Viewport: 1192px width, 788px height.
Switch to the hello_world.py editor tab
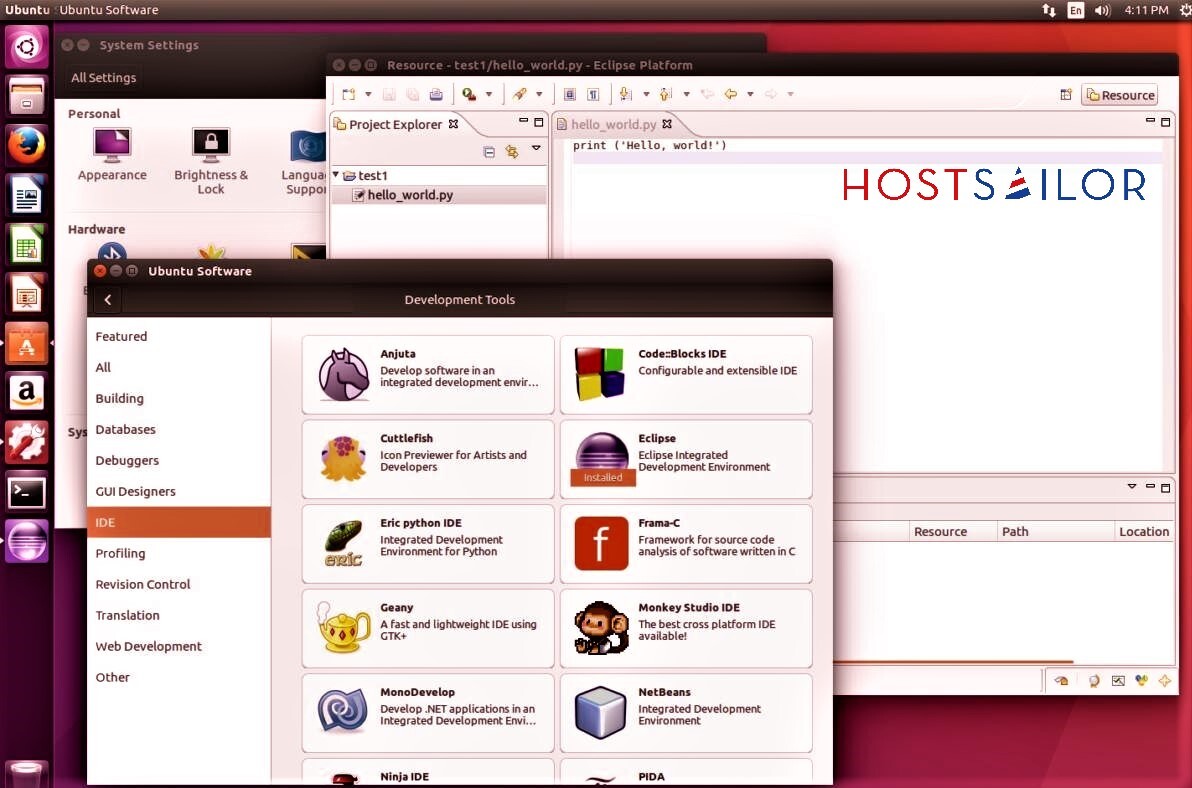613,124
